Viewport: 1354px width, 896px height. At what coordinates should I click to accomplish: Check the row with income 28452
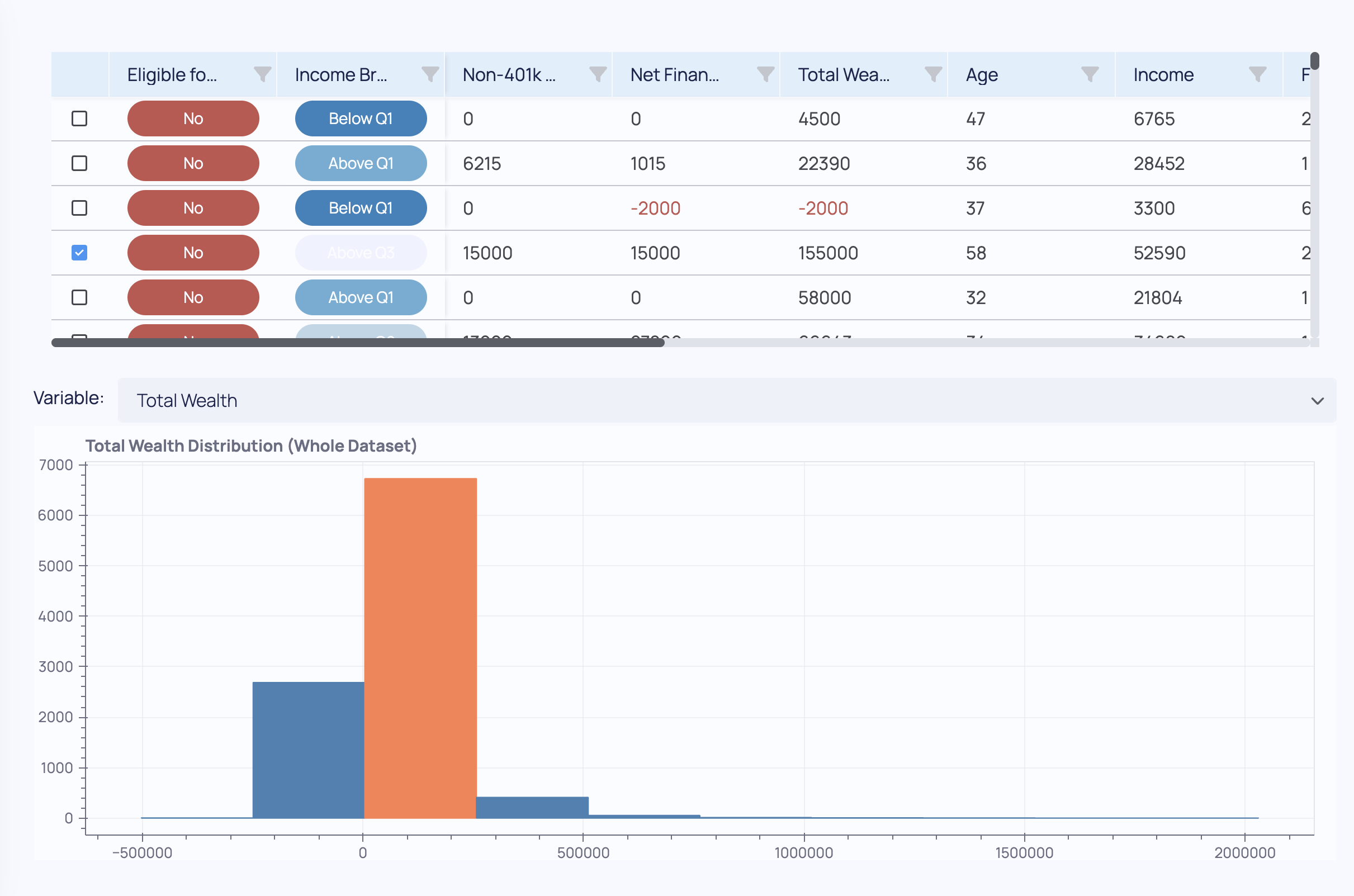pos(79,163)
